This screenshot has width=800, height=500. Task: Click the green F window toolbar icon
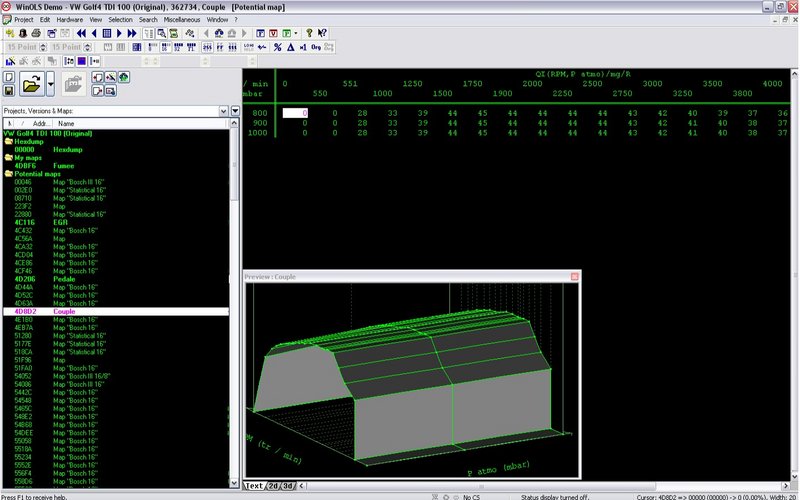click(286, 33)
